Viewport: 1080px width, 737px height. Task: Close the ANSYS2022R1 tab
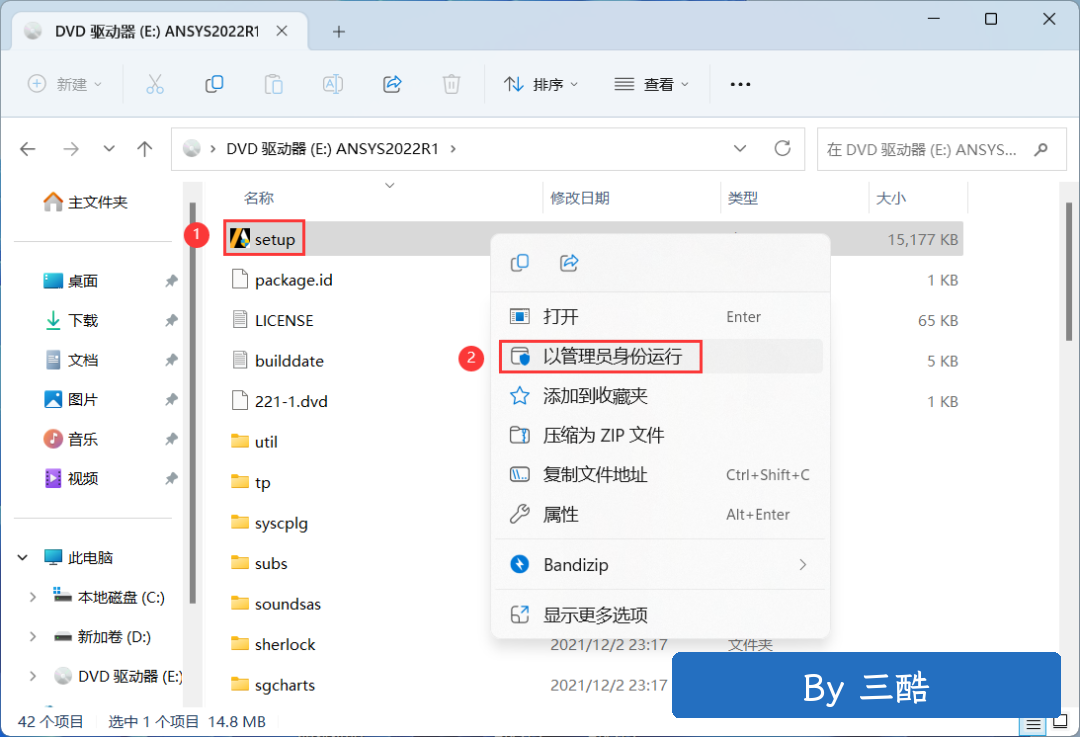(x=282, y=32)
